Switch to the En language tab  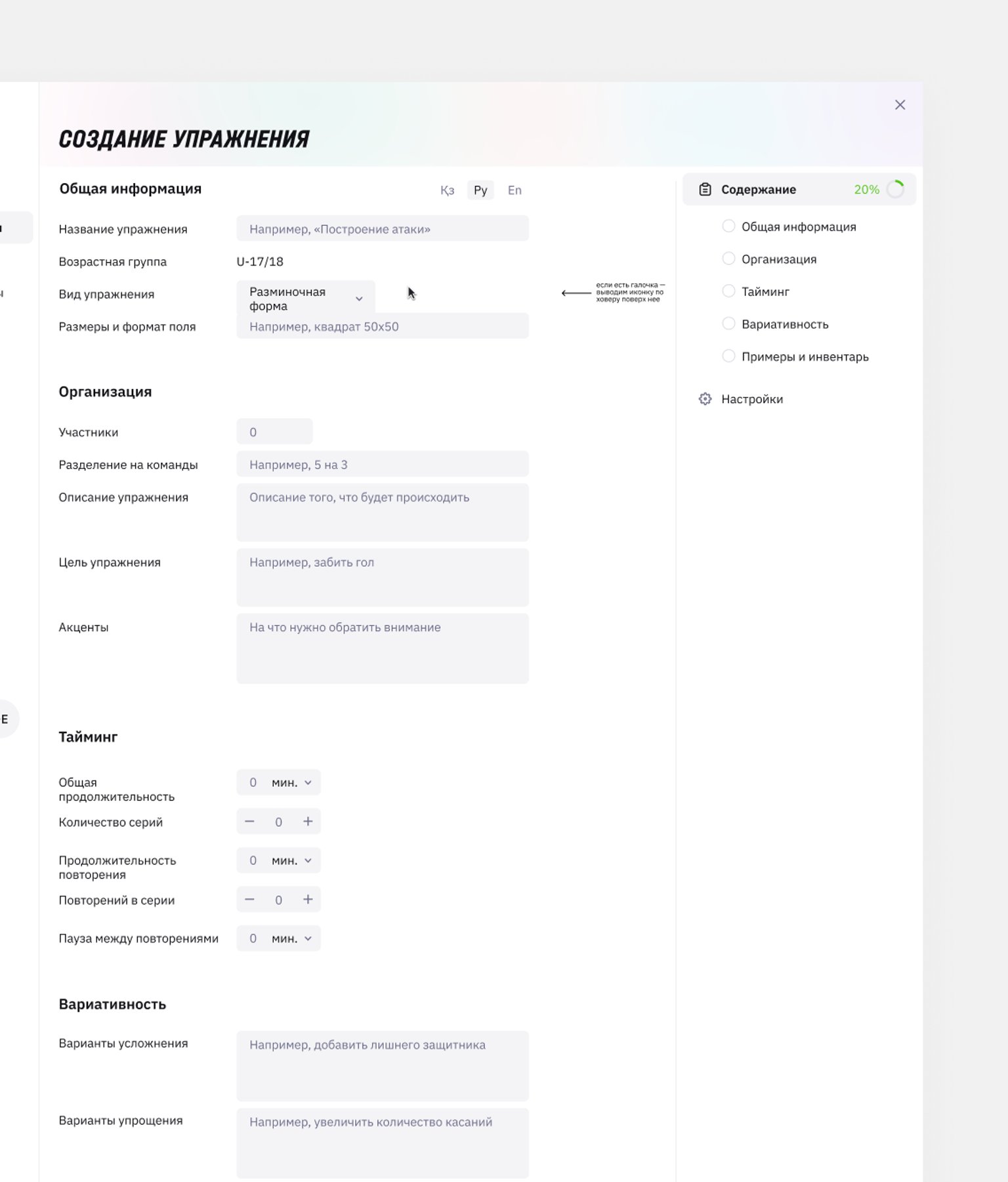514,190
